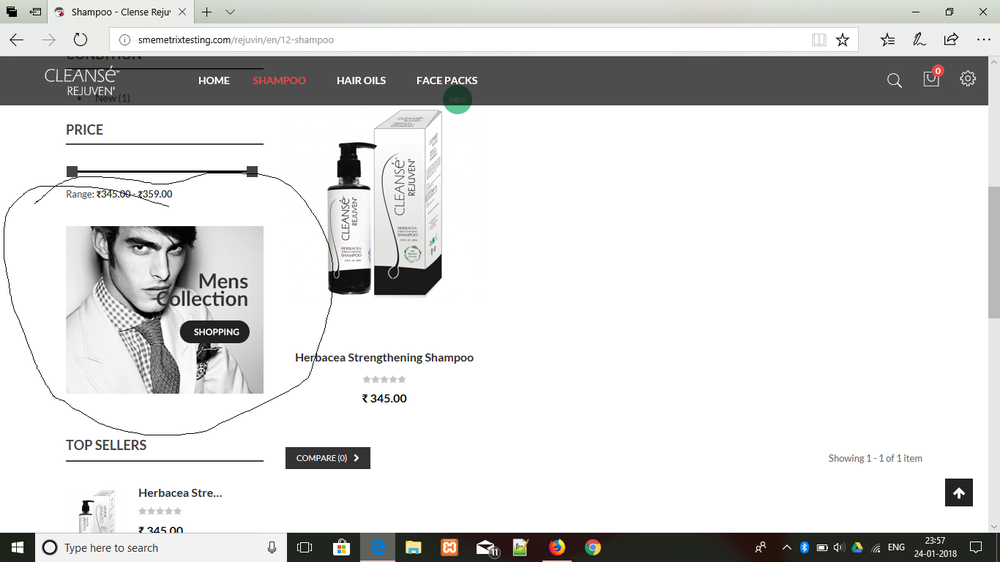This screenshot has width=1000, height=562.
Task: Show hidden system tray icons
Action: (x=786, y=547)
